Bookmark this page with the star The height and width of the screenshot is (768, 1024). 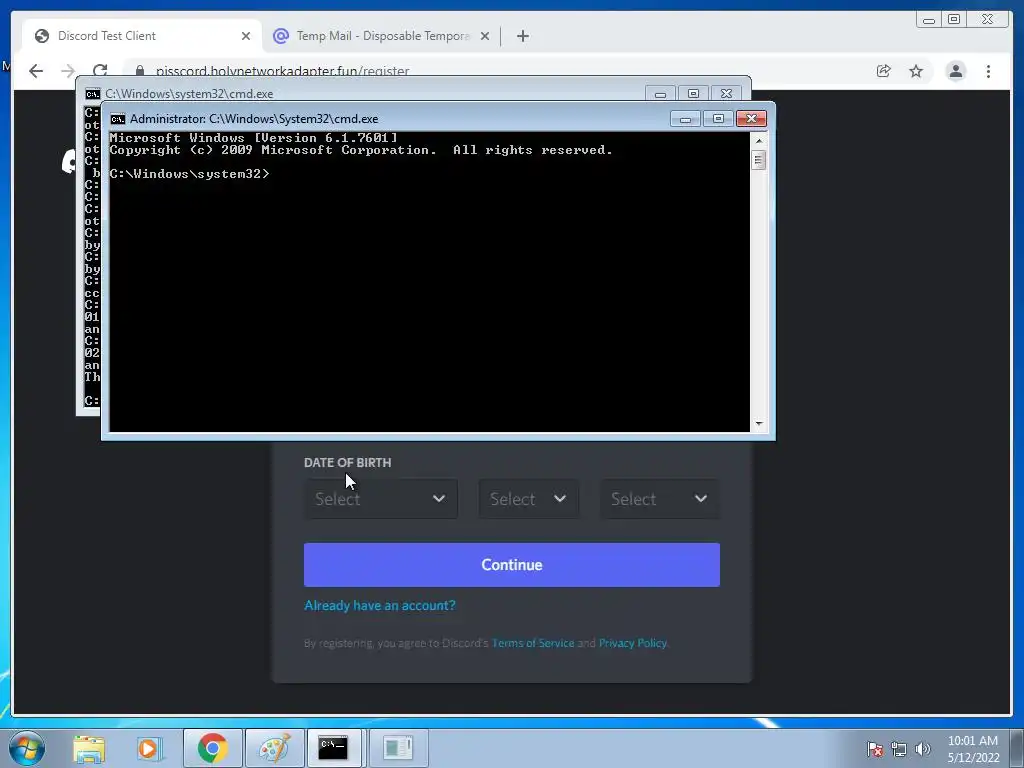click(x=916, y=71)
